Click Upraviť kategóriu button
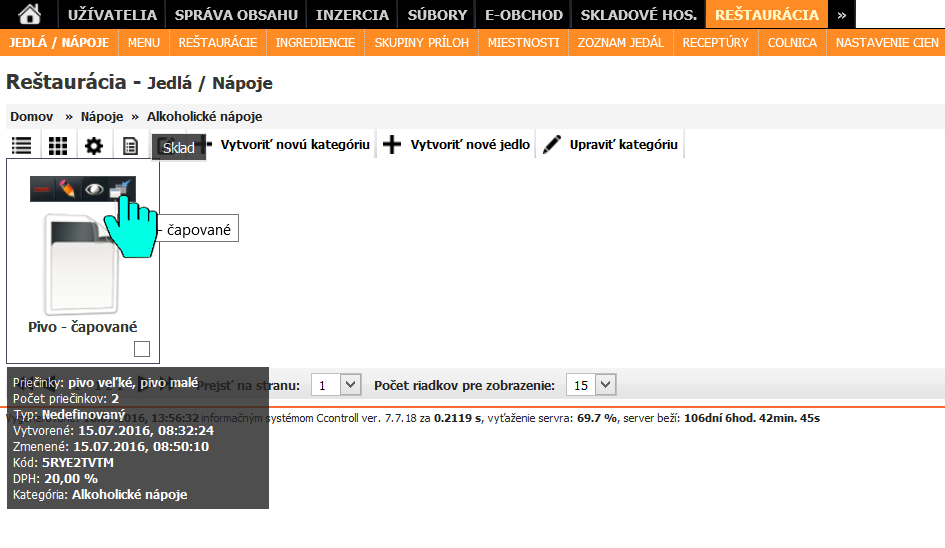 tap(611, 145)
